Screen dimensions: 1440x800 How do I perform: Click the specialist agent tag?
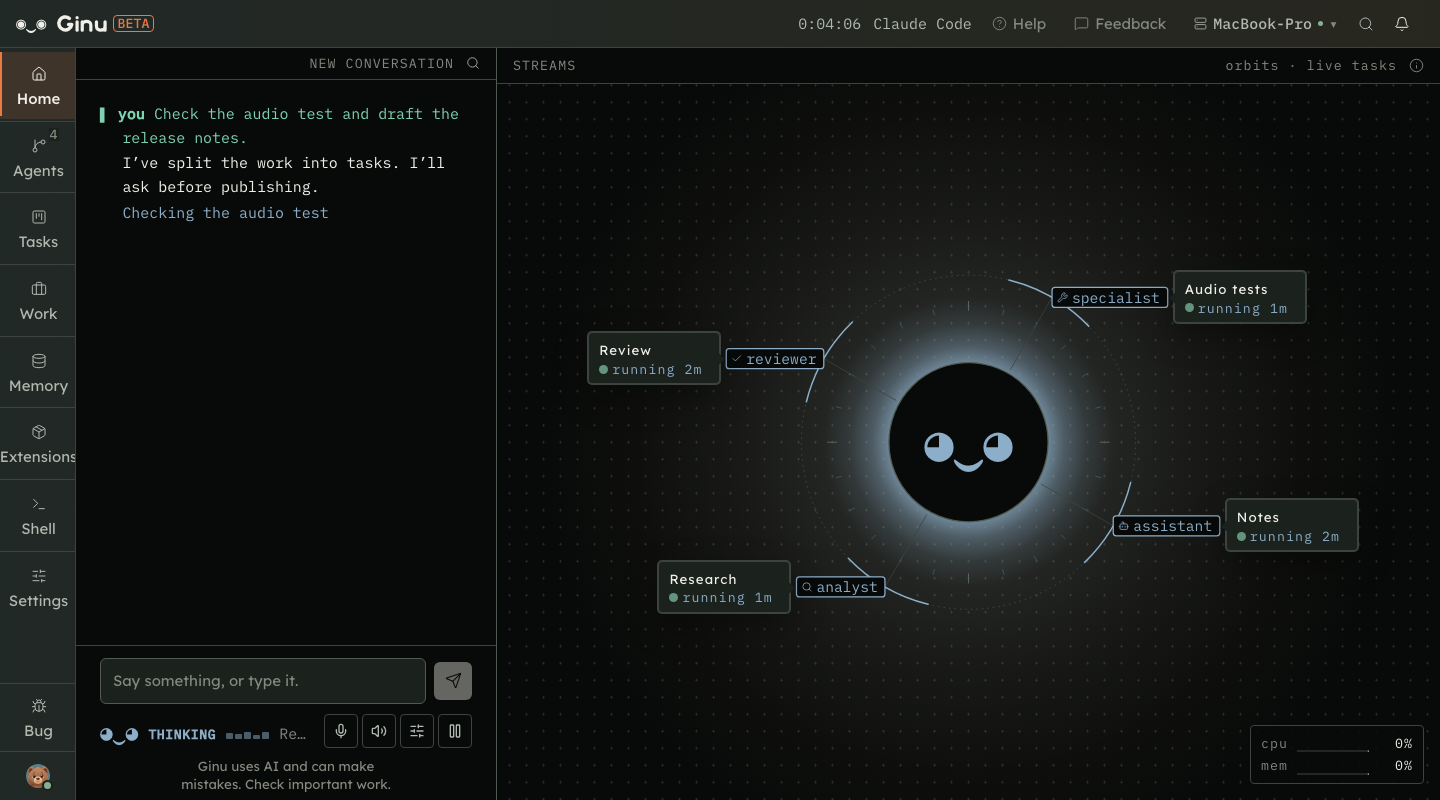(x=1110, y=297)
